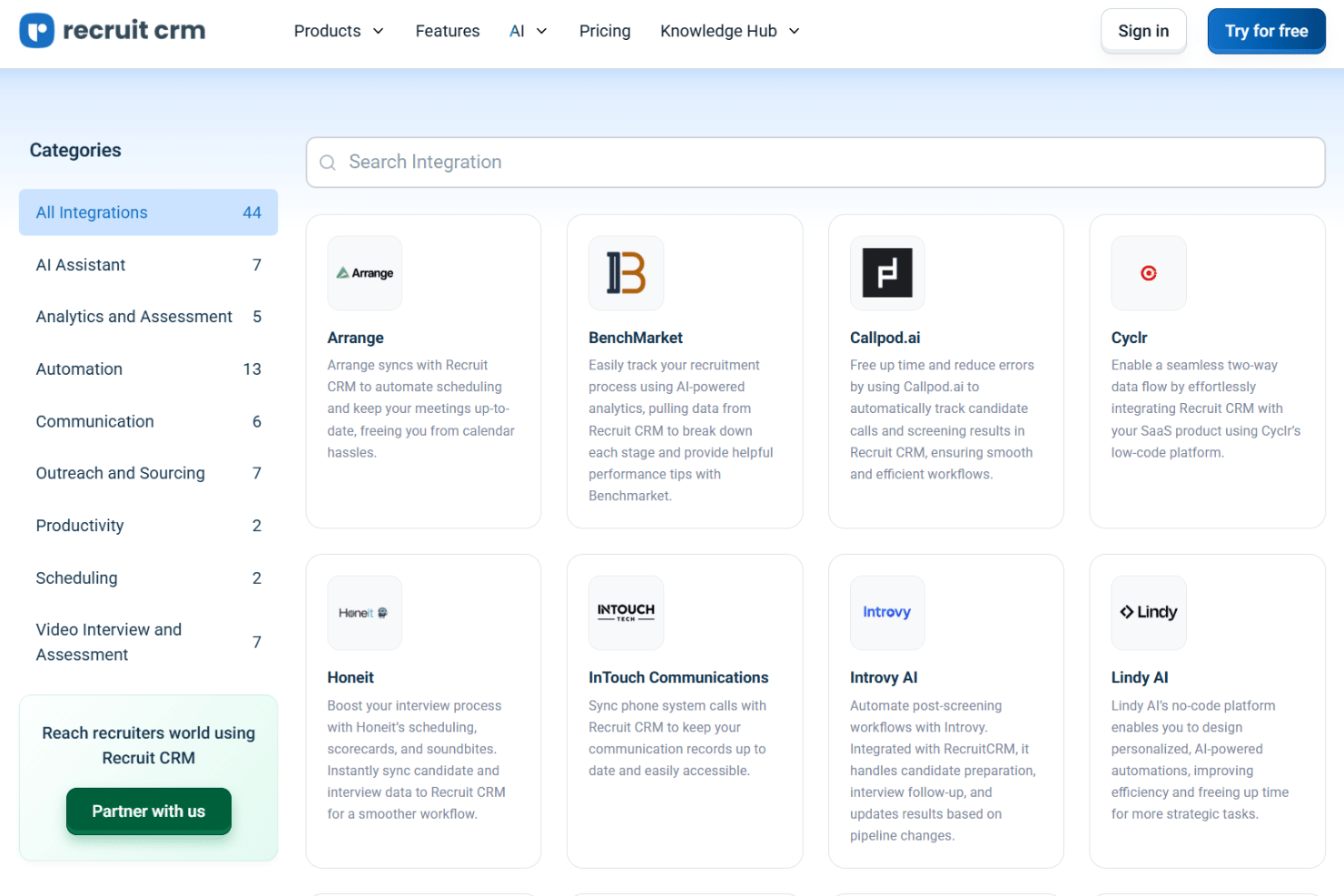This screenshot has width=1344, height=896.
Task: Expand the Knowledge Hub chevron
Action: [x=795, y=32]
